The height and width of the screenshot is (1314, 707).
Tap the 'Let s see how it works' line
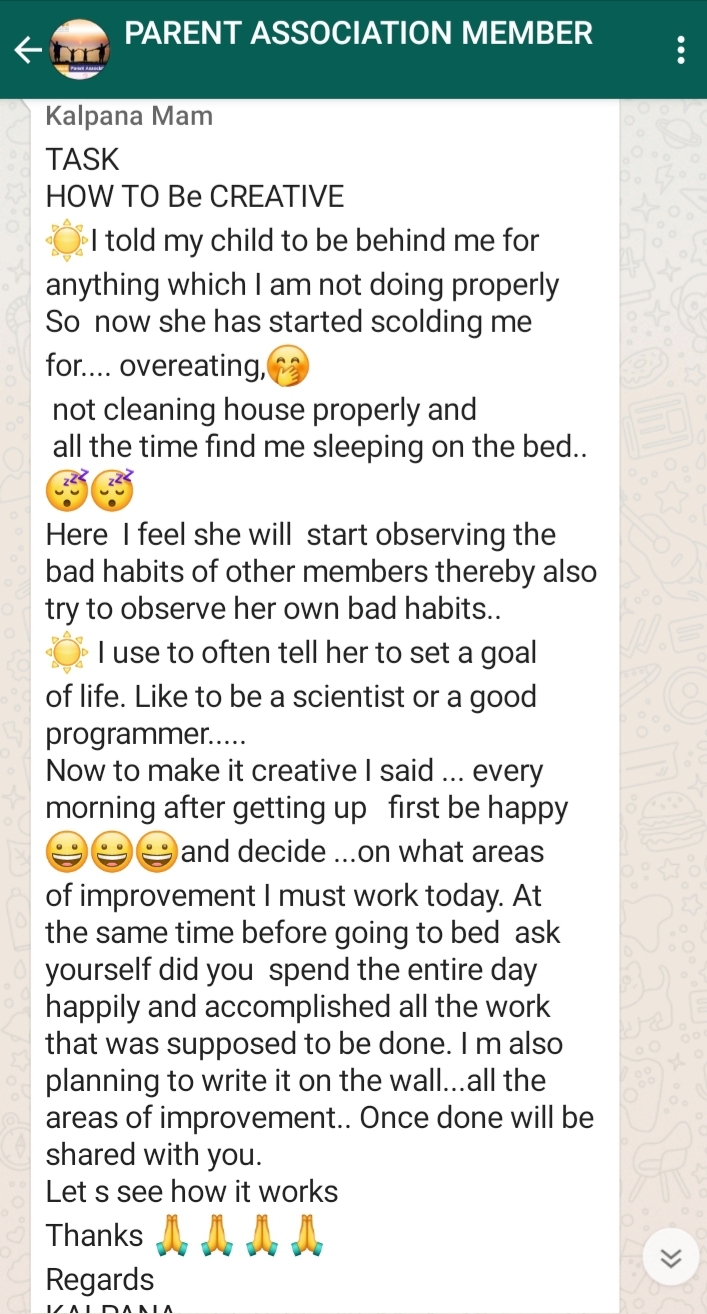192,1192
